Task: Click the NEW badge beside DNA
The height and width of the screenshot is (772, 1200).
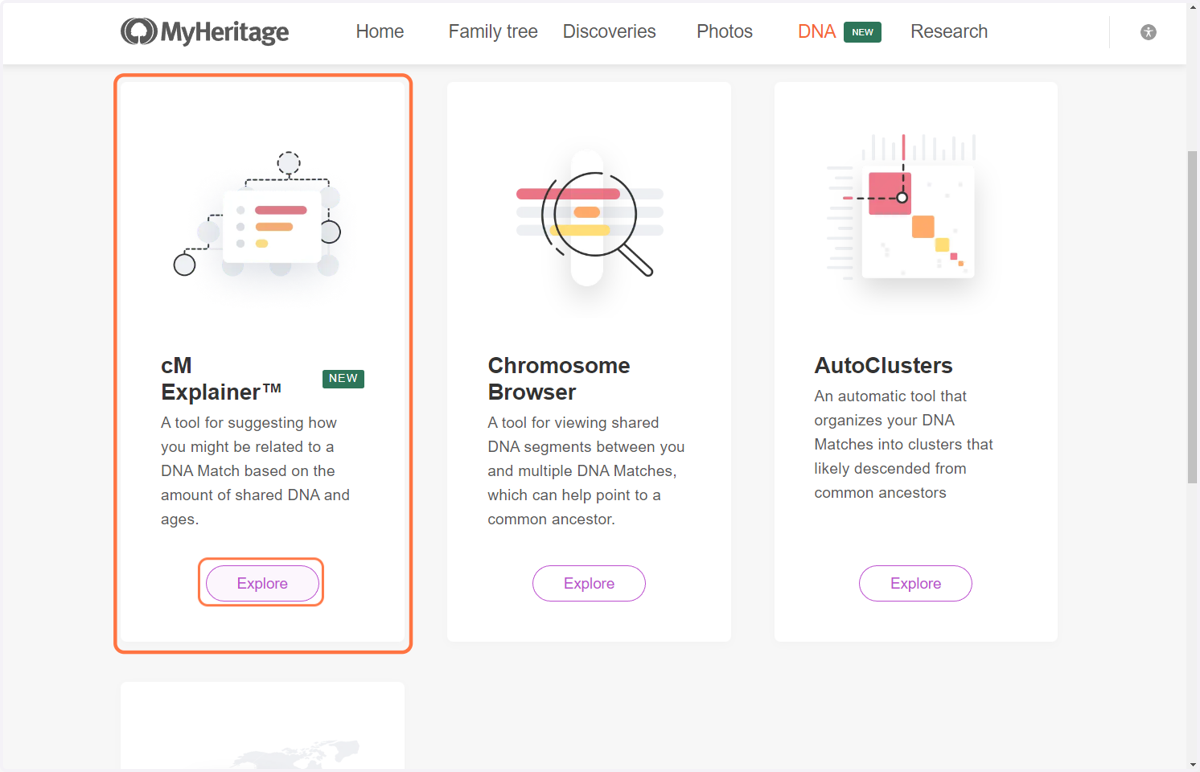Action: coord(863,32)
